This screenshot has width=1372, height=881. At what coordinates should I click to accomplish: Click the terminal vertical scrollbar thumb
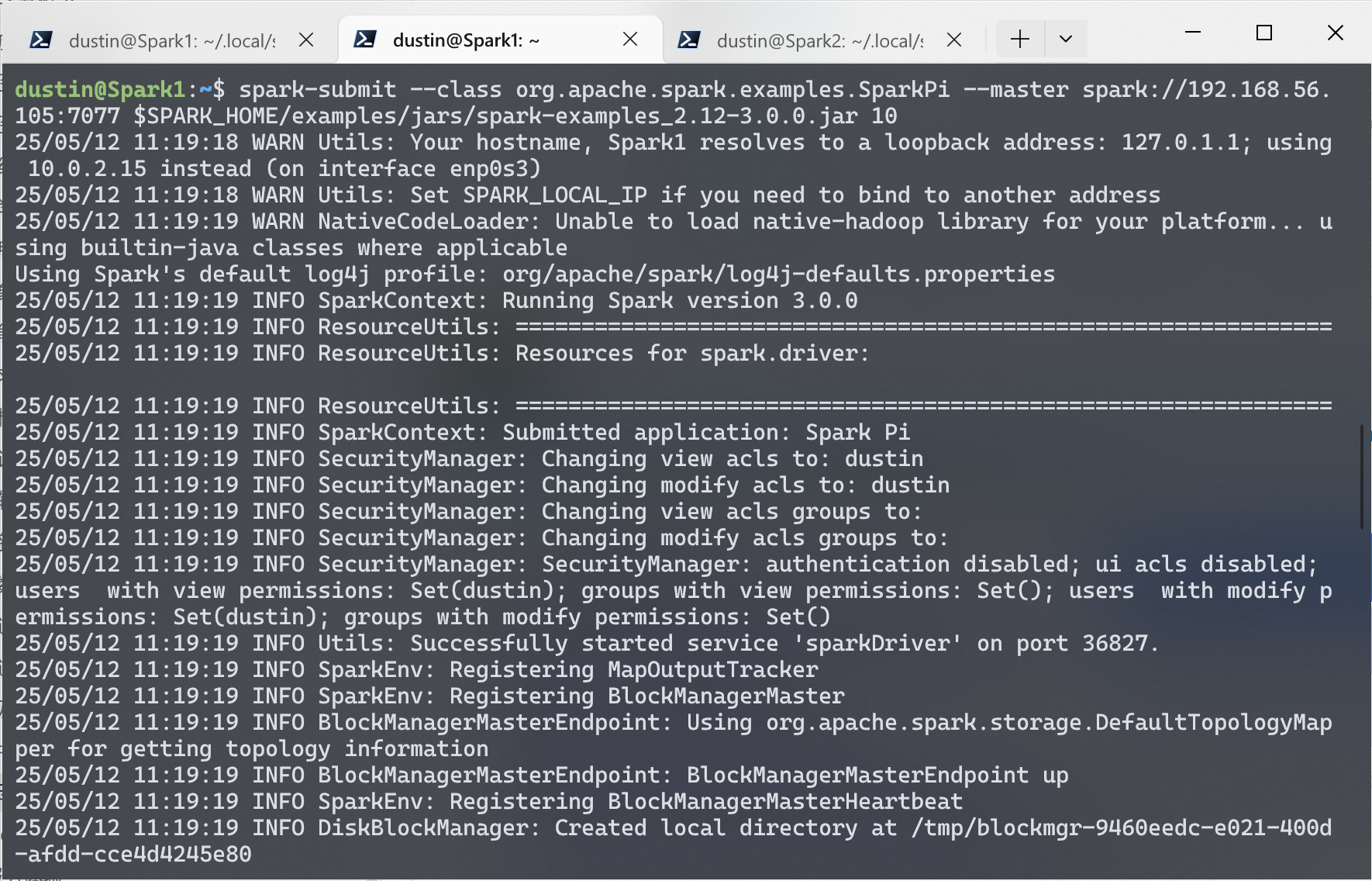[x=1362, y=476]
